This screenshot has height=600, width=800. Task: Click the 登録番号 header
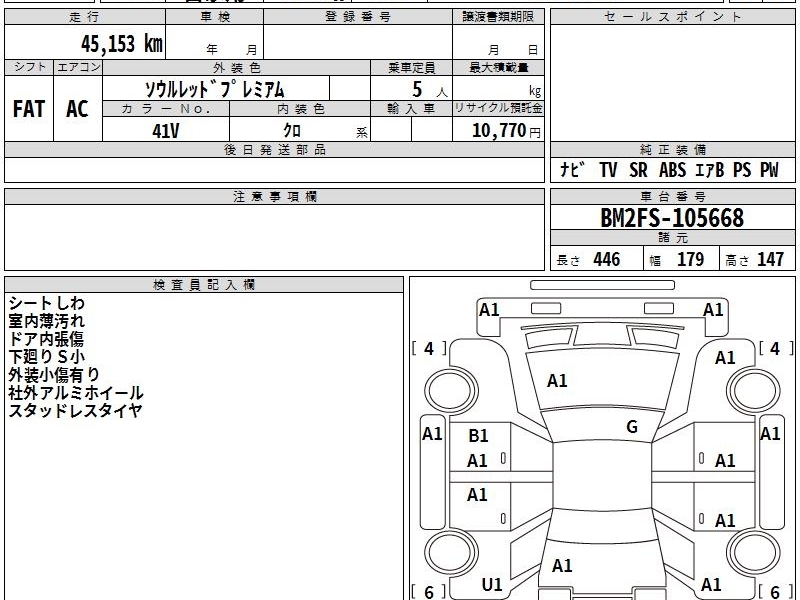358,17
